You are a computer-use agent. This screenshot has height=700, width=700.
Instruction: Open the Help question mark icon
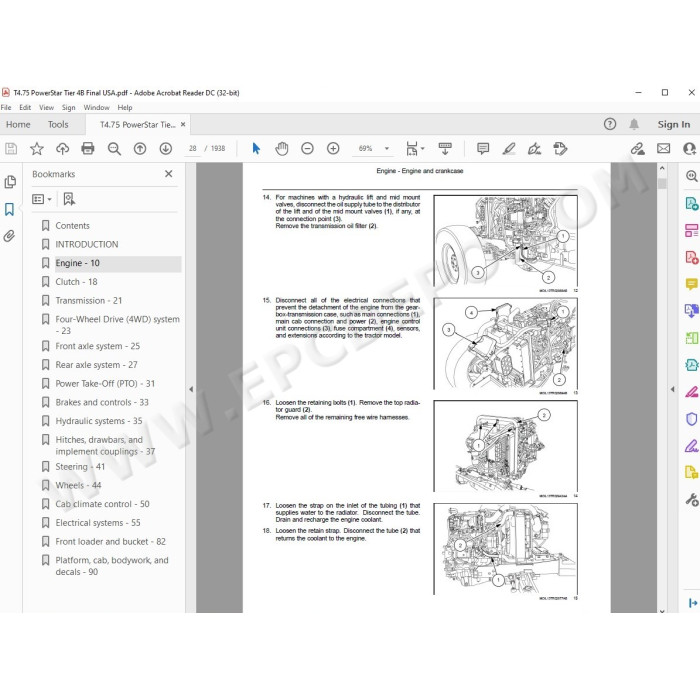pos(610,124)
